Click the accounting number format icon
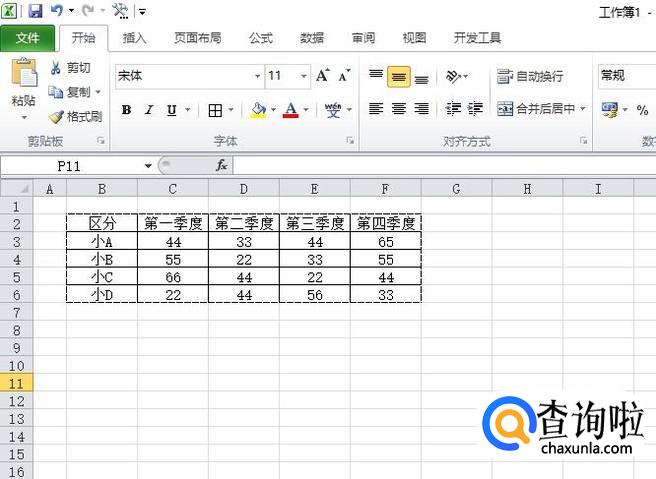This screenshot has width=656, height=479. point(610,110)
